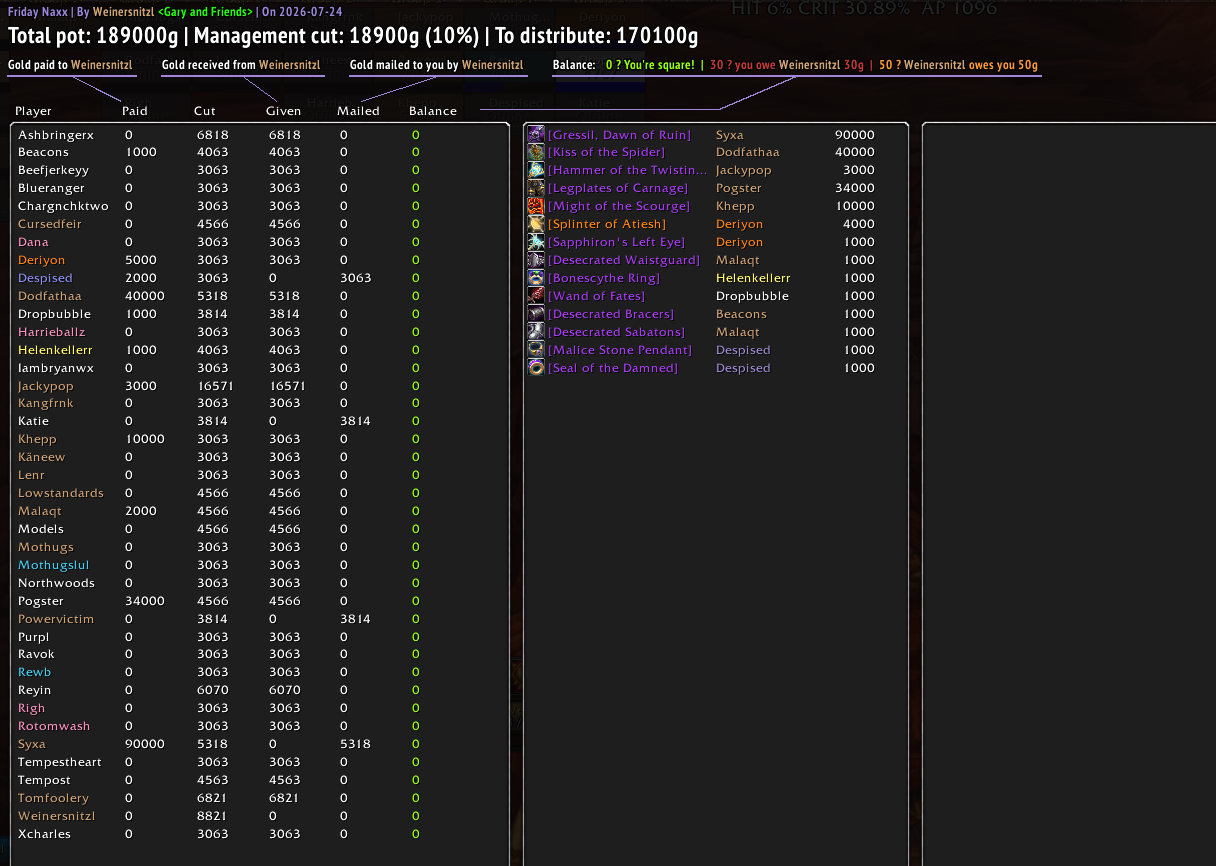The image size is (1216, 866).
Task: Click the Mailed column header
Action: point(358,111)
